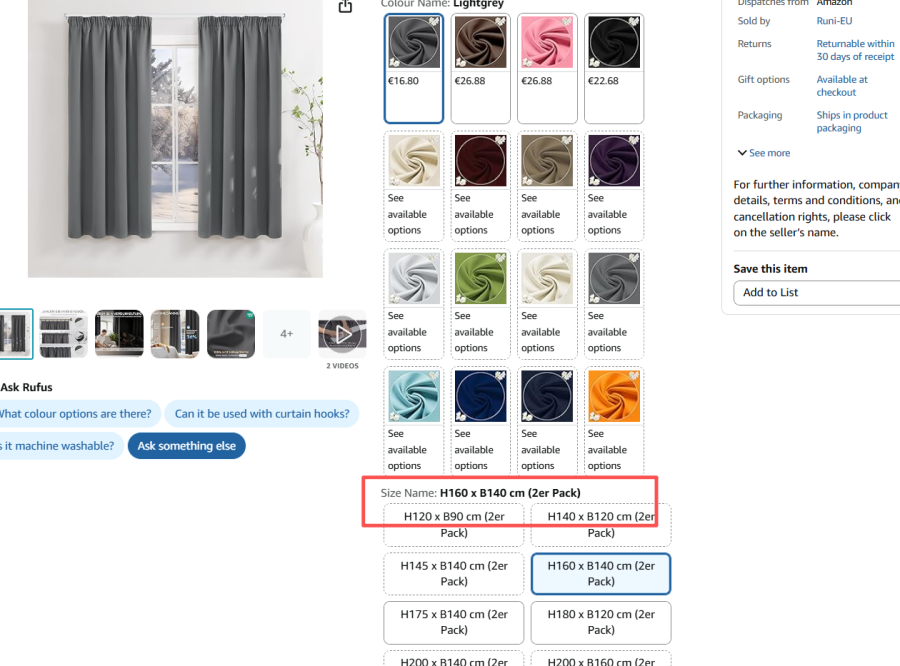Choose size H145 x B140 cm (2er Pack)
The width and height of the screenshot is (900, 666).
(454, 574)
